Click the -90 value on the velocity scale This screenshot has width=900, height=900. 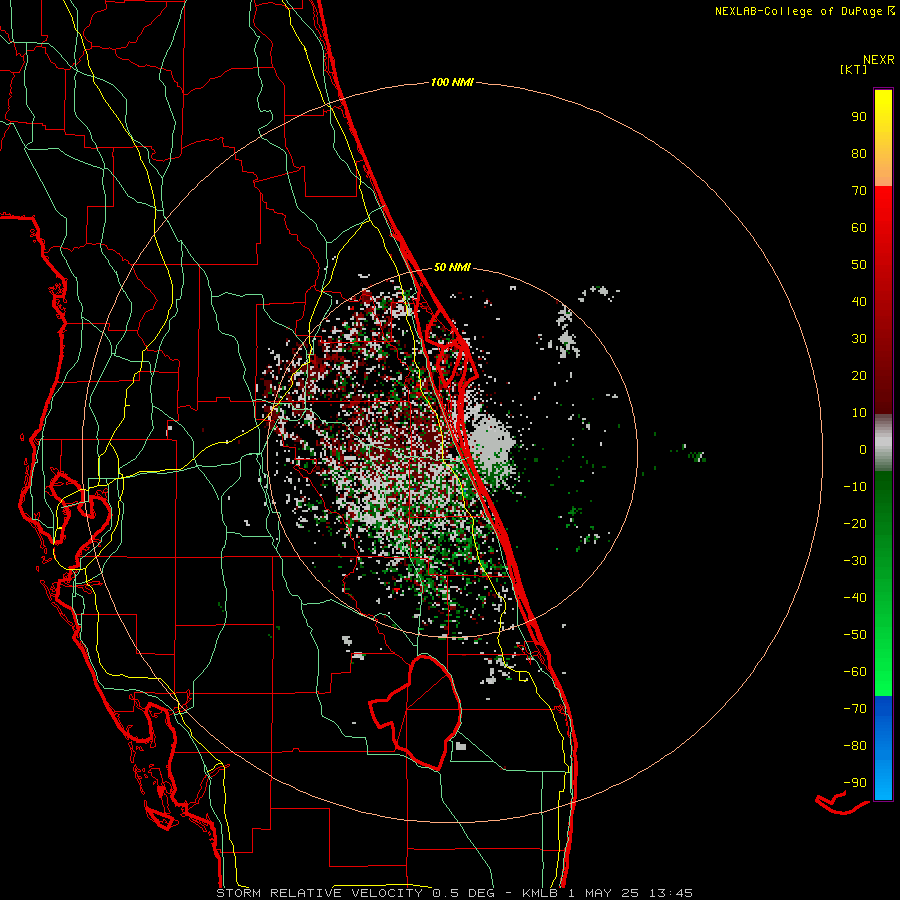tap(855, 783)
